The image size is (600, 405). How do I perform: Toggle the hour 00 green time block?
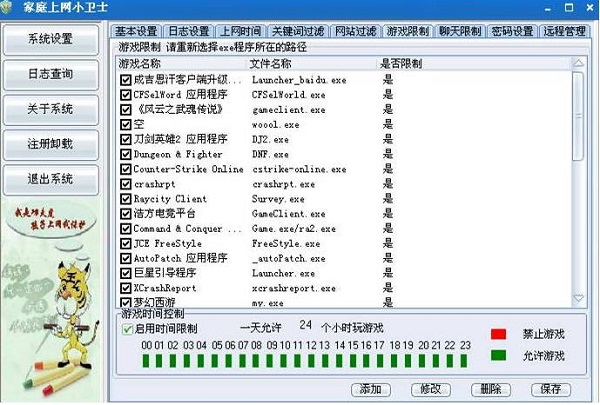click(146, 361)
